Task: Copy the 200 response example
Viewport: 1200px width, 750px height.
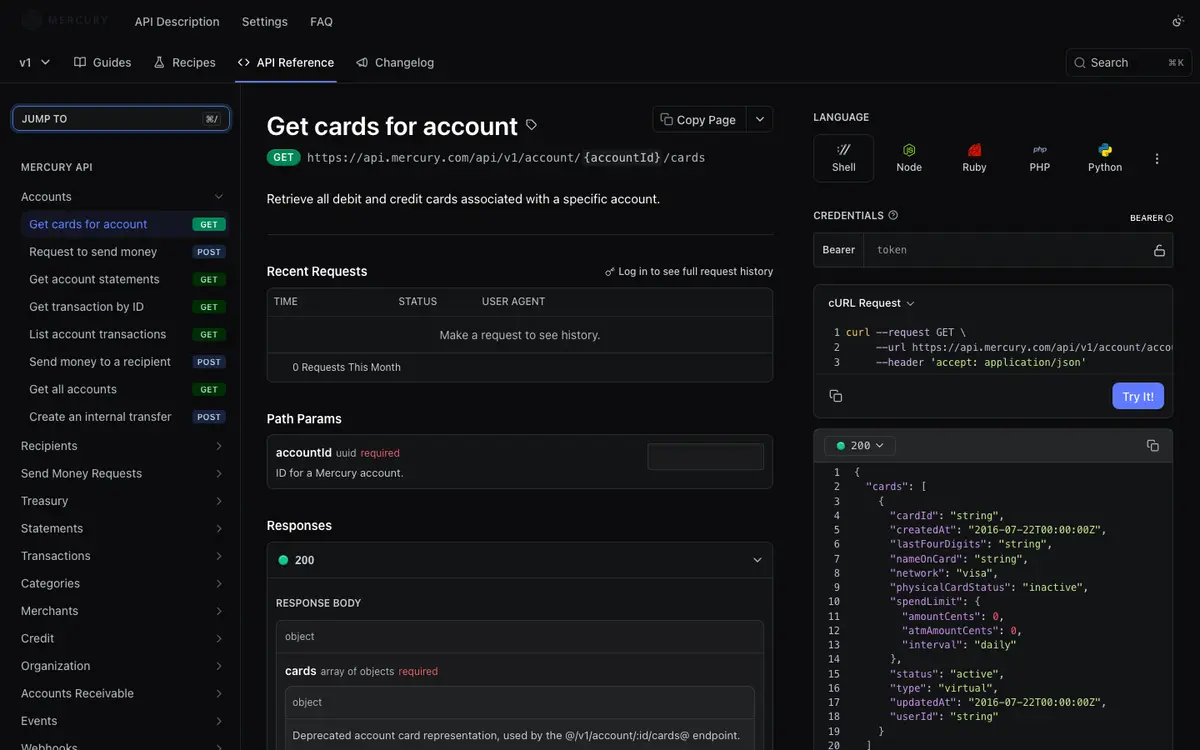Action: (1152, 445)
